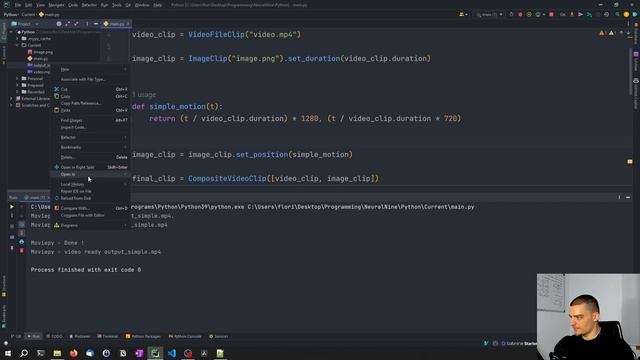The image size is (640, 360).
Task: Open the Tools menu in menu bar
Action: (x=117, y=5)
